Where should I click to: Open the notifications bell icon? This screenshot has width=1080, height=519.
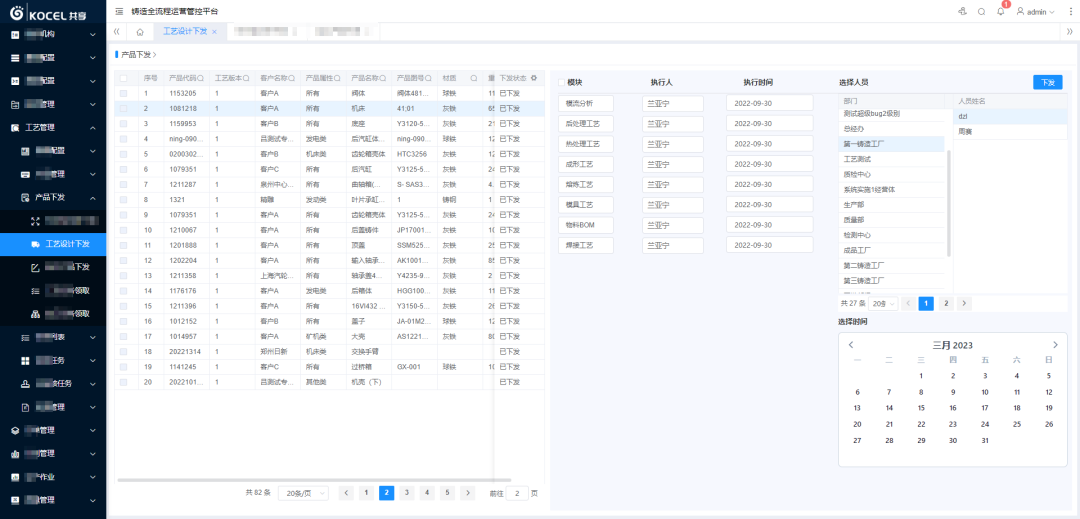pyautogui.click(x=1001, y=12)
